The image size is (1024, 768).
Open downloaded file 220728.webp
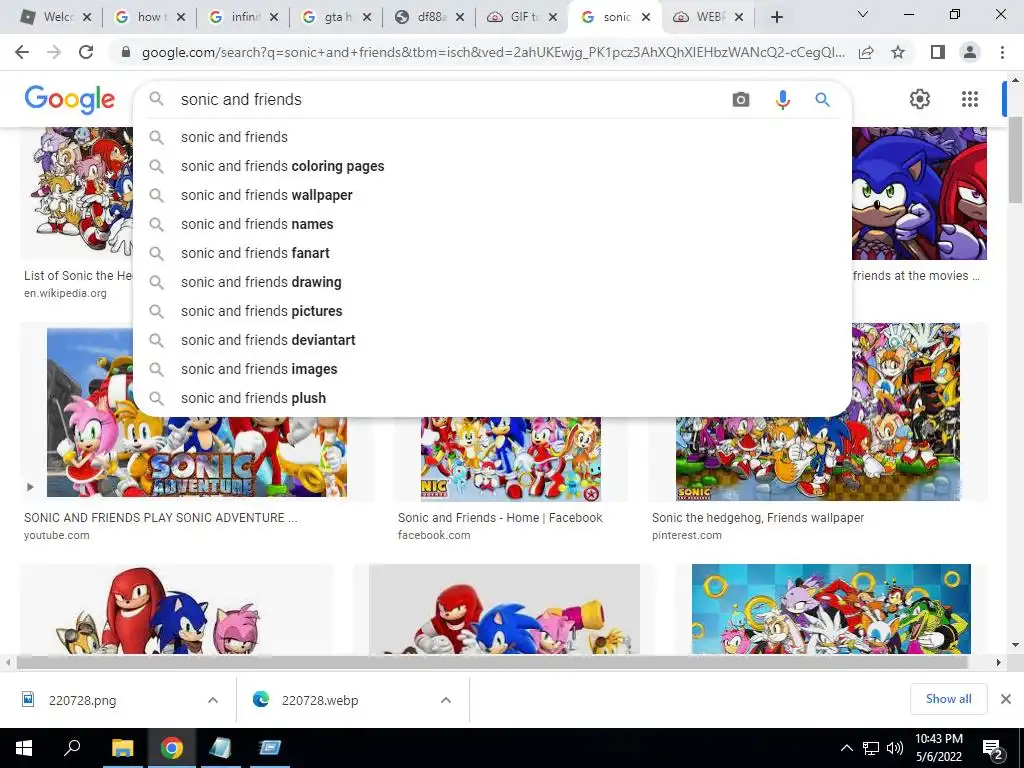[320, 701]
